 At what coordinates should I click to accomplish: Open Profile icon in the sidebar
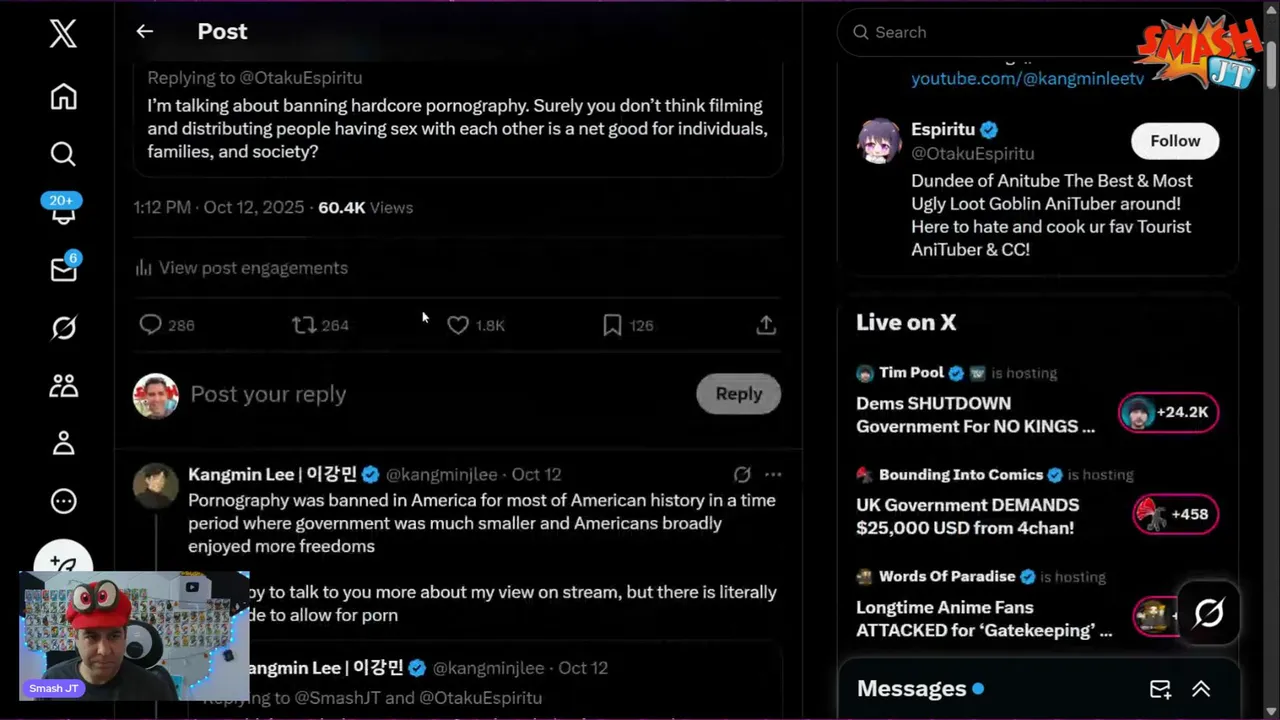63,443
